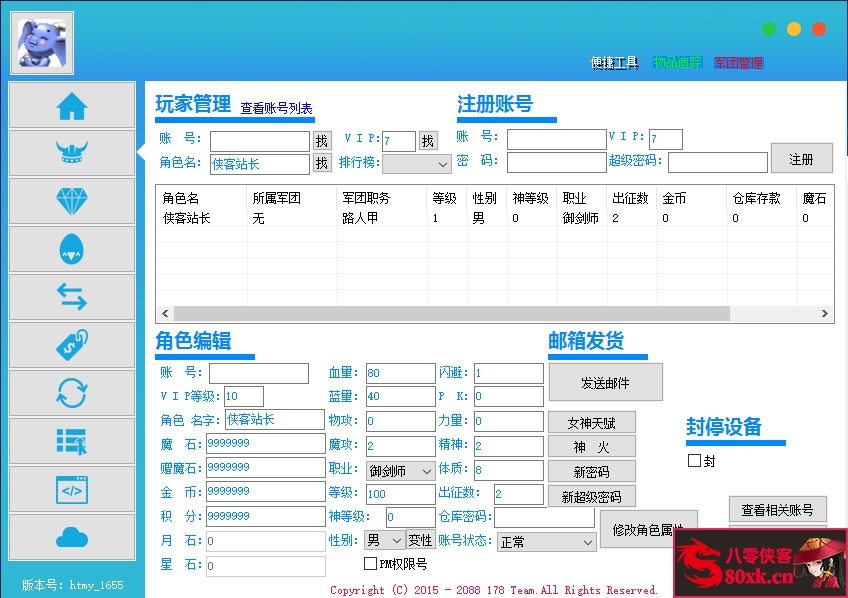
Task: Click the egg-shaped creature icon in sidebar
Action: [71, 249]
